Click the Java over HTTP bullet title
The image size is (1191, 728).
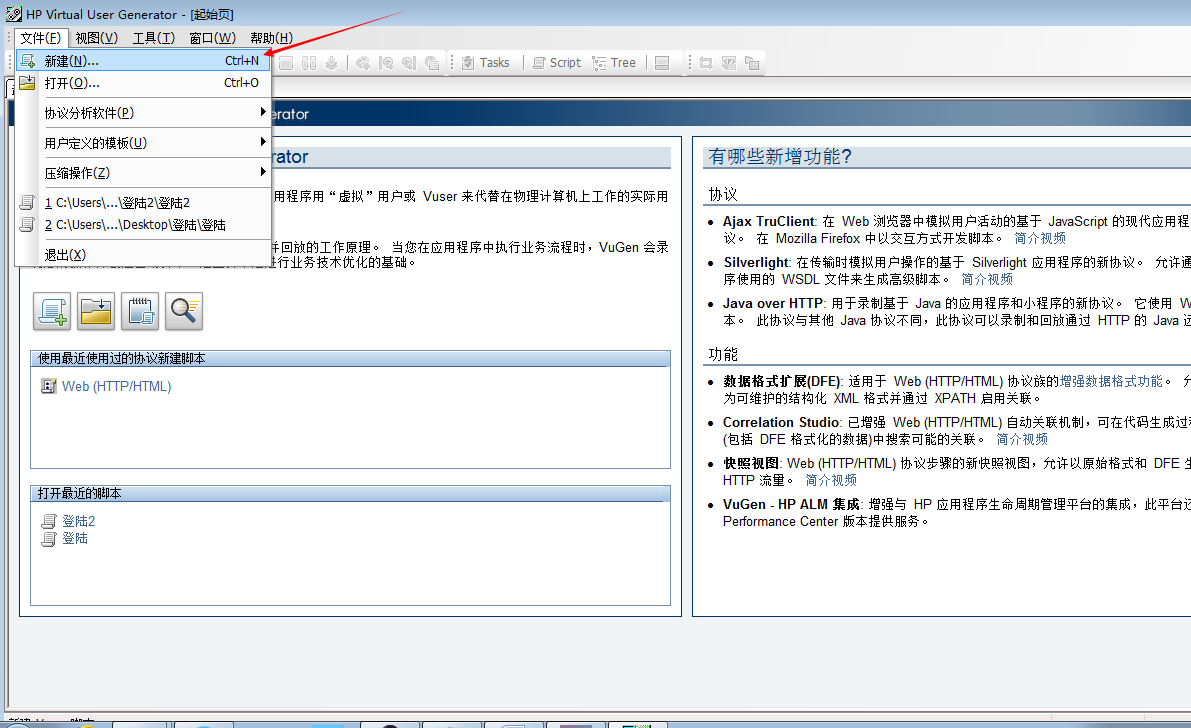click(772, 303)
